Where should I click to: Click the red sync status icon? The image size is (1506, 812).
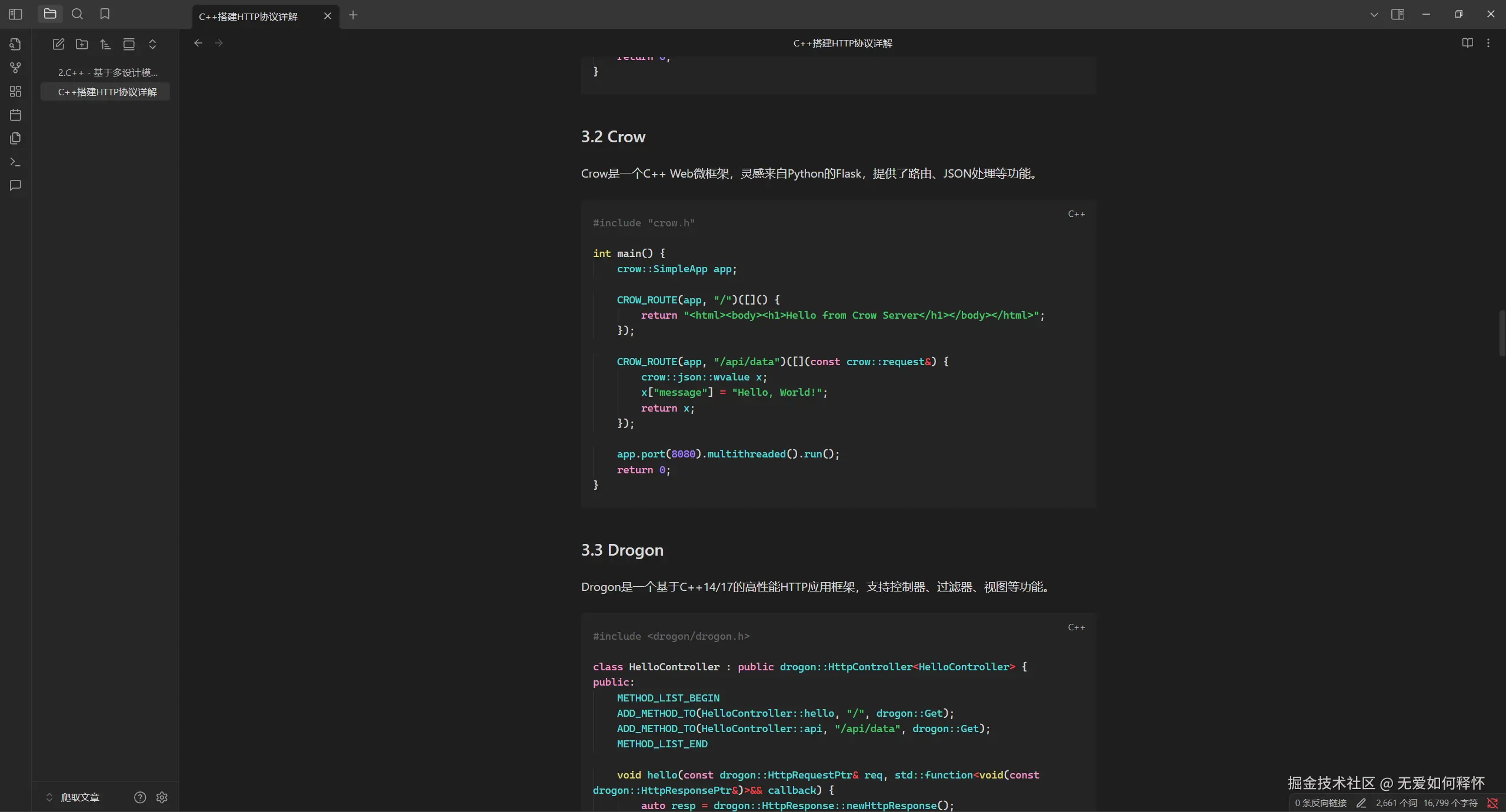[x=1492, y=803]
